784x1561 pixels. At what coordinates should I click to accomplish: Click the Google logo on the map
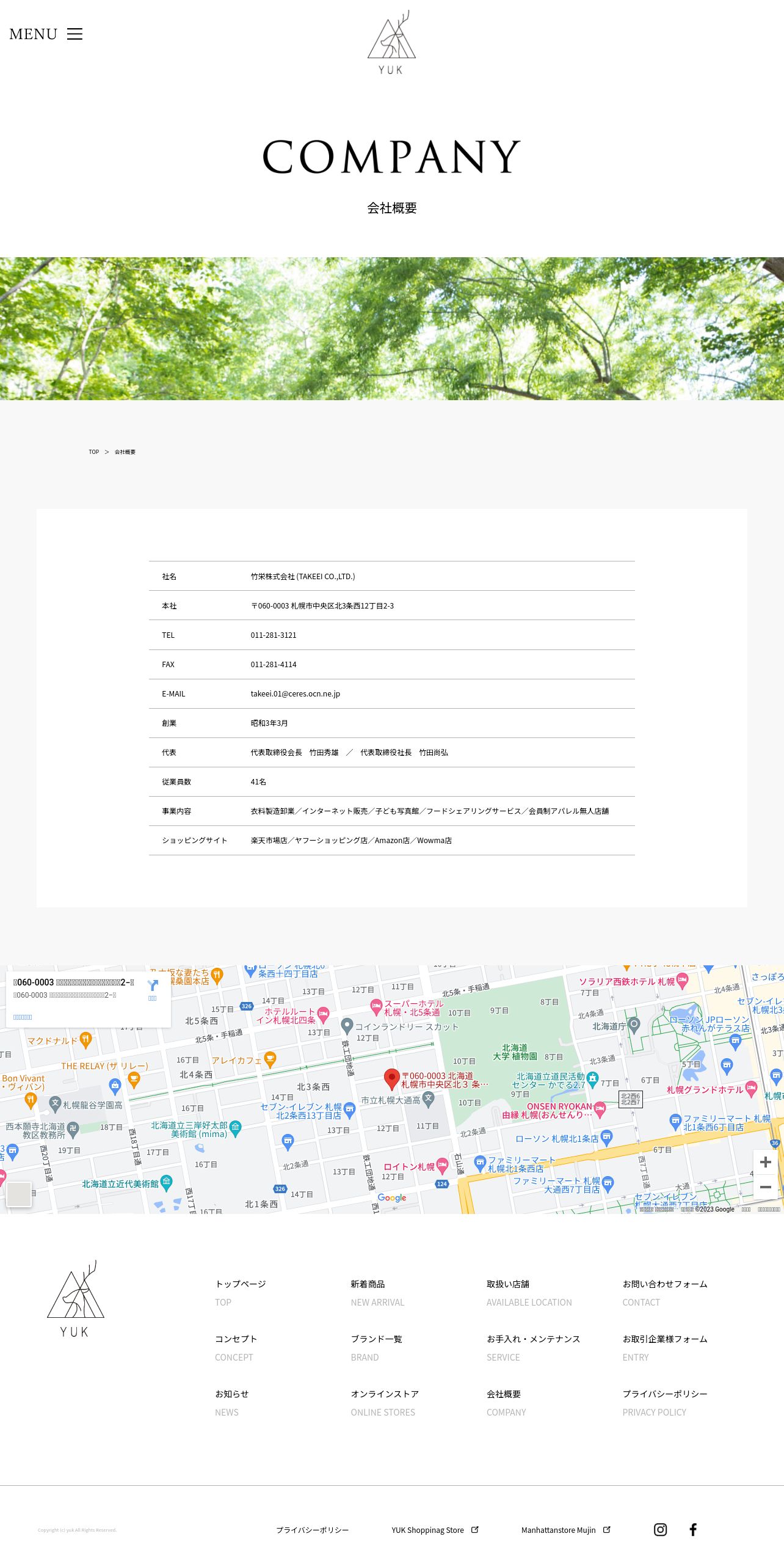[392, 1197]
